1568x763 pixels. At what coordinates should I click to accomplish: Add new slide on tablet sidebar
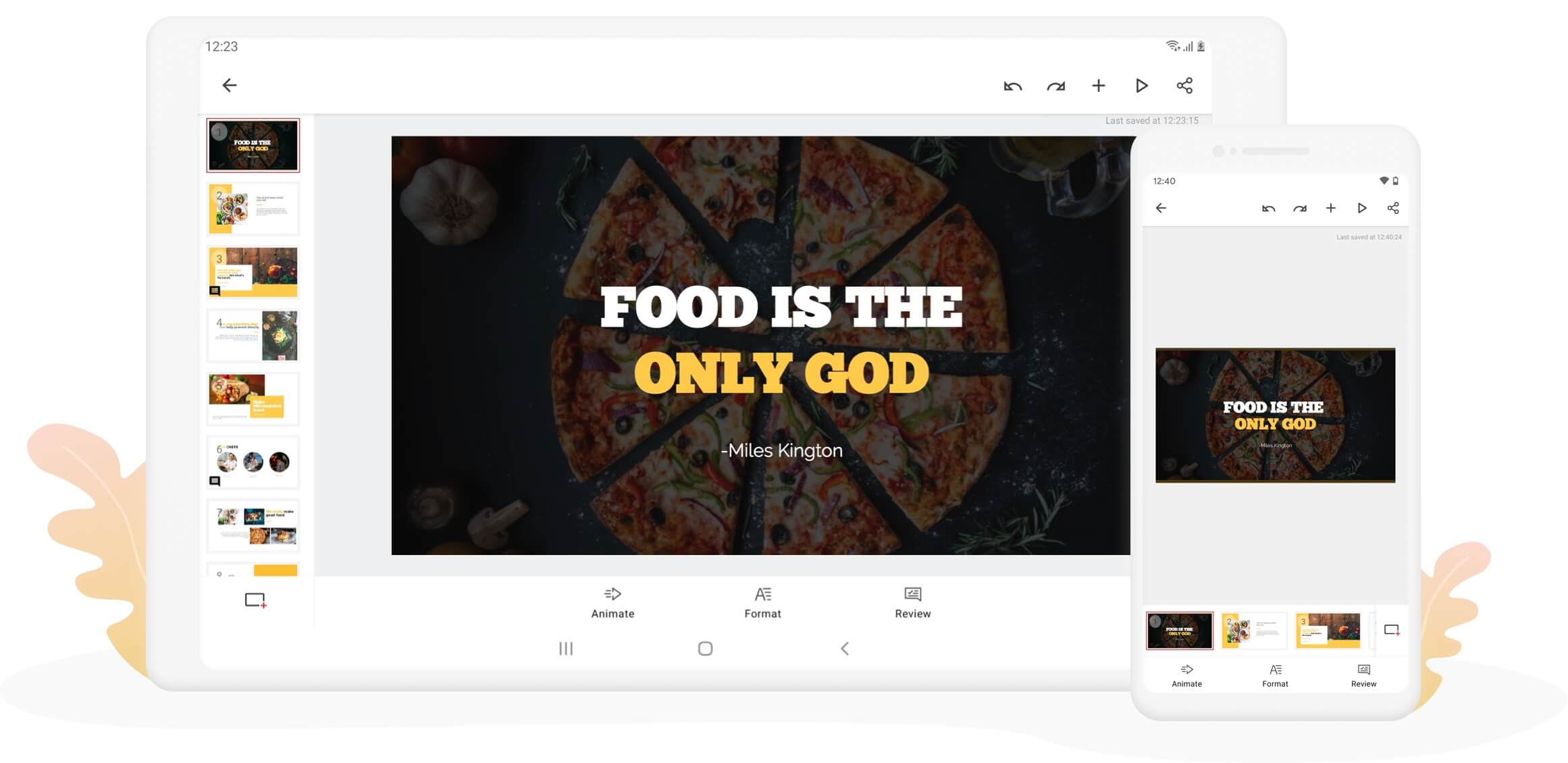(x=255, y=600)
